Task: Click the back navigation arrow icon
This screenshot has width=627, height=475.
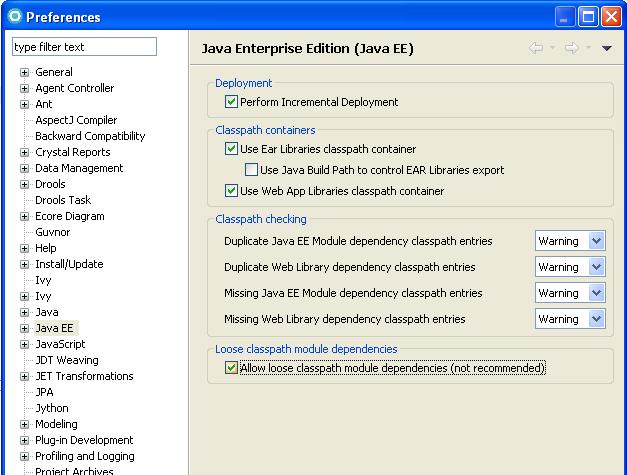Action: (x=536, y=48)
